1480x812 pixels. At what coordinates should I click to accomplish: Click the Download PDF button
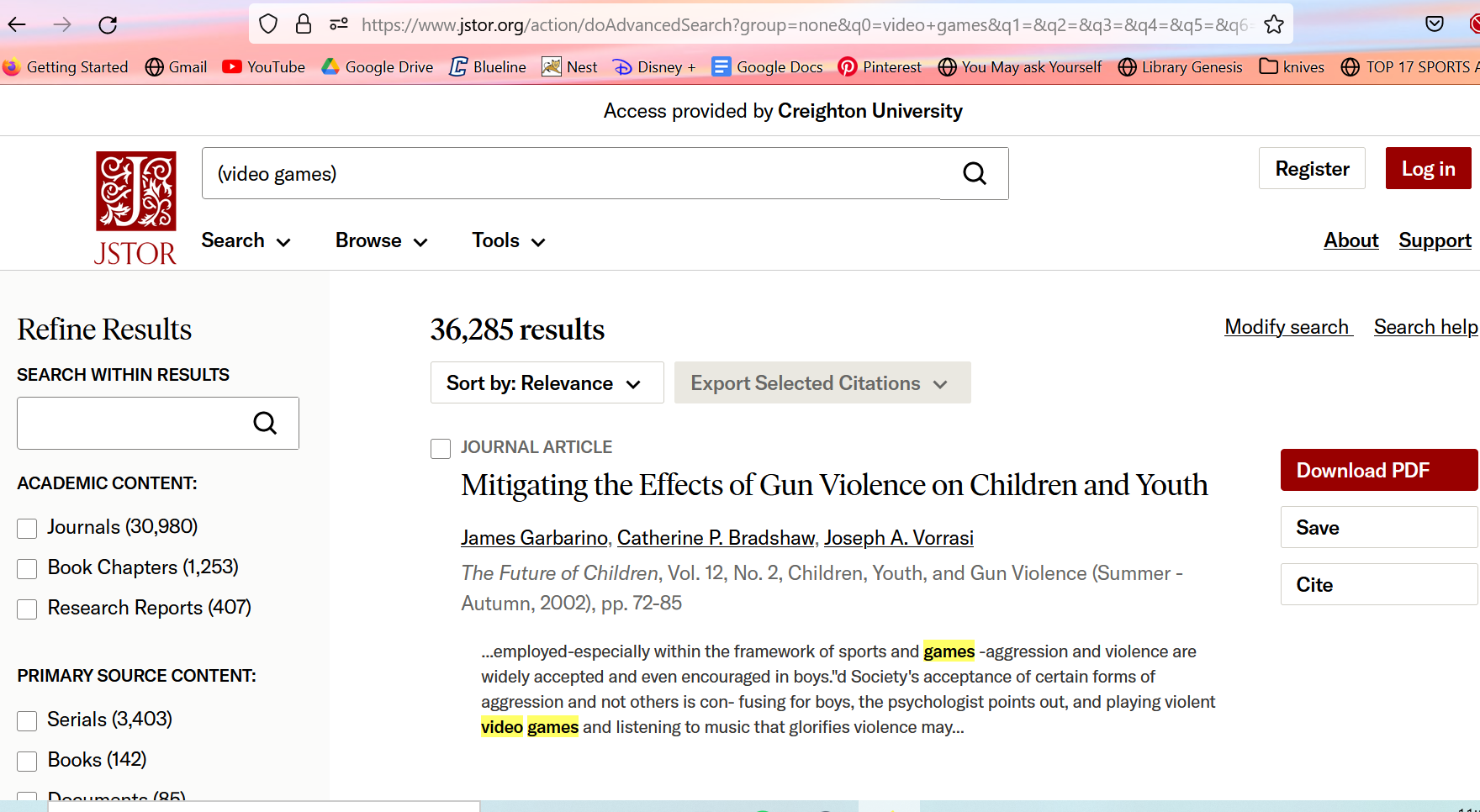(x=1377, y=470)
